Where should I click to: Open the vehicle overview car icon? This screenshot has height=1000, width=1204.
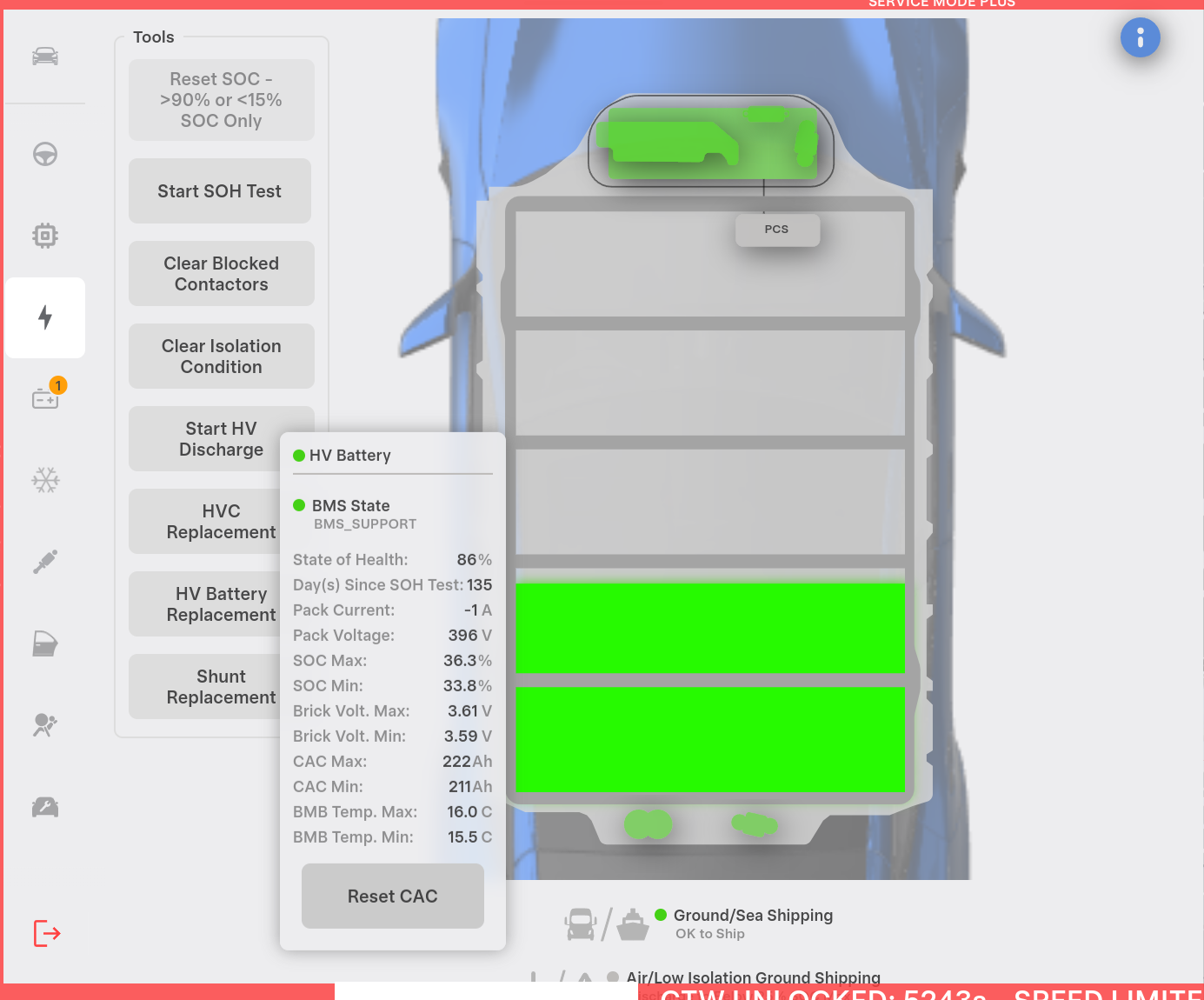click(x=45, y=57)
